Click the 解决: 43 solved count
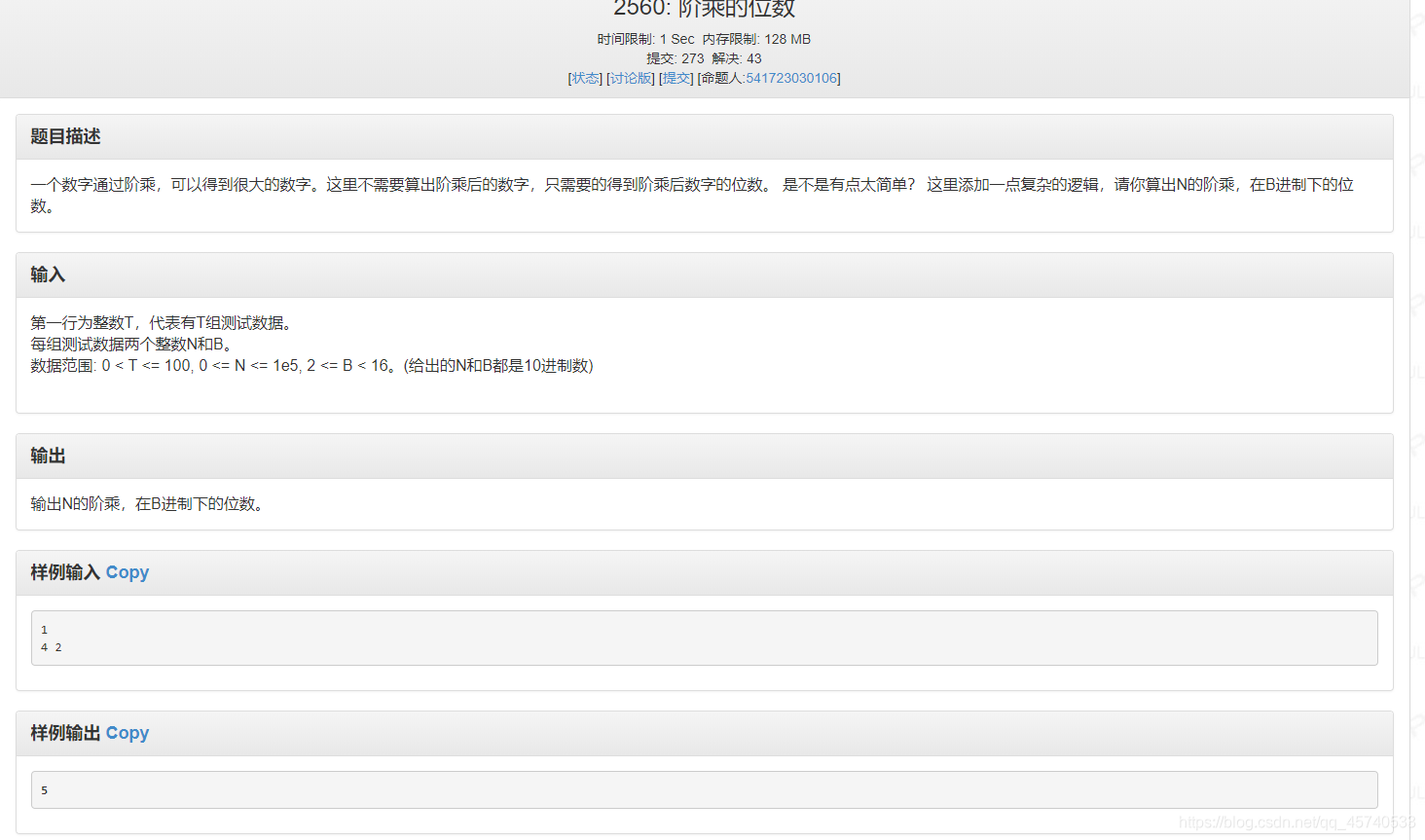Image resolution: width=1425 pixels, height=840 pixels. [737, 58]
